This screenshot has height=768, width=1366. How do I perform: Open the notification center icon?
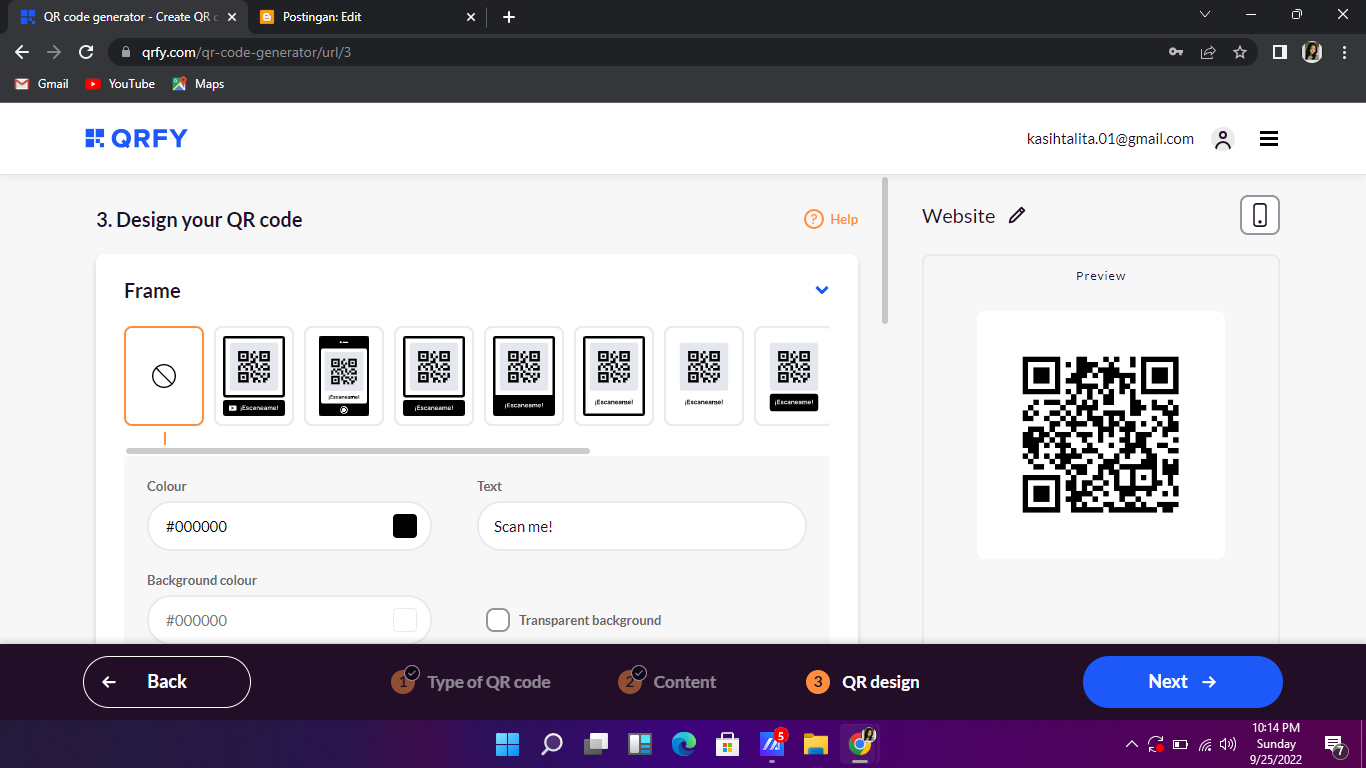coord(1334,744)
